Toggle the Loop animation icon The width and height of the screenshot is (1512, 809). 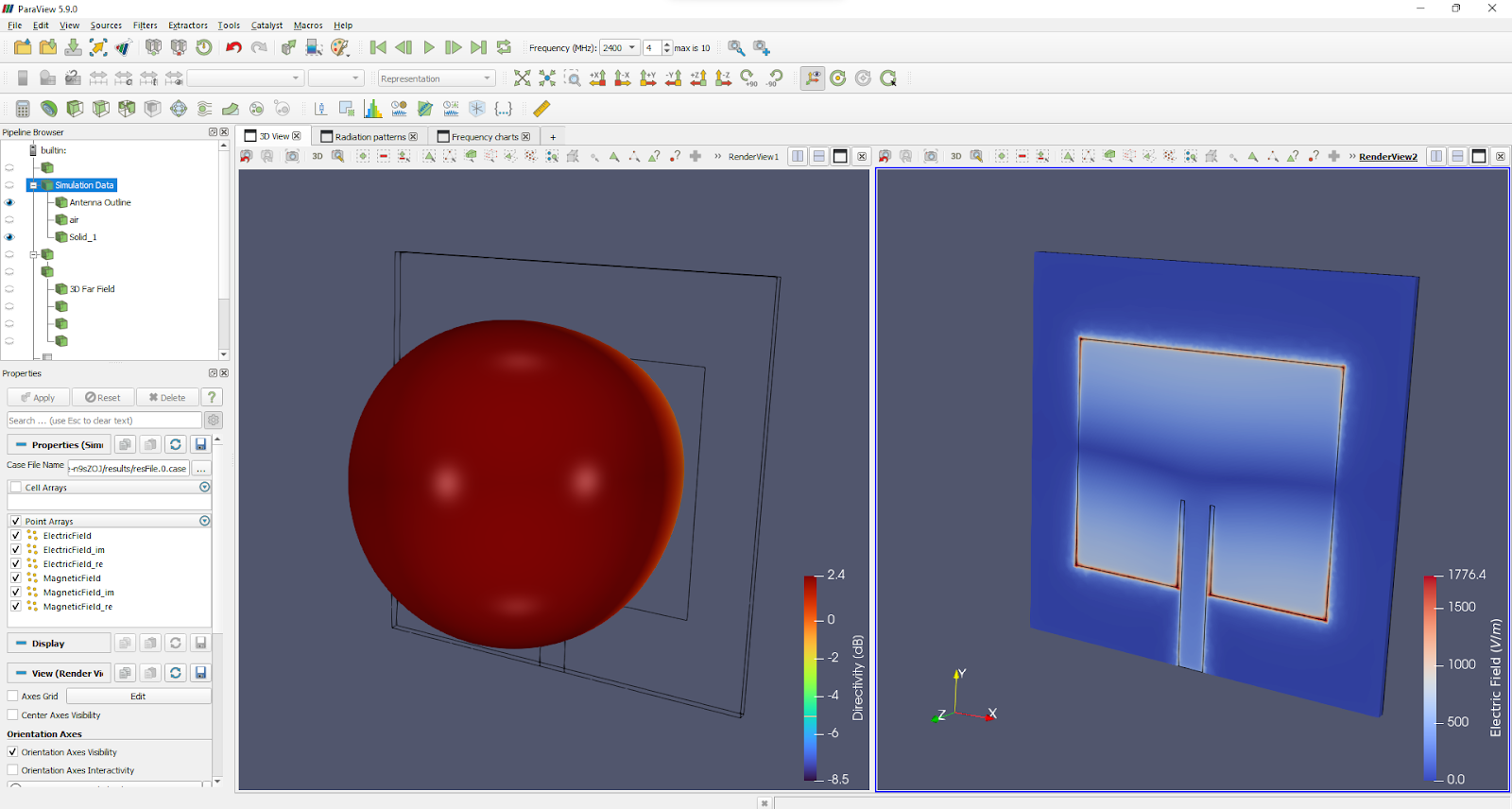tap(505, 47)
